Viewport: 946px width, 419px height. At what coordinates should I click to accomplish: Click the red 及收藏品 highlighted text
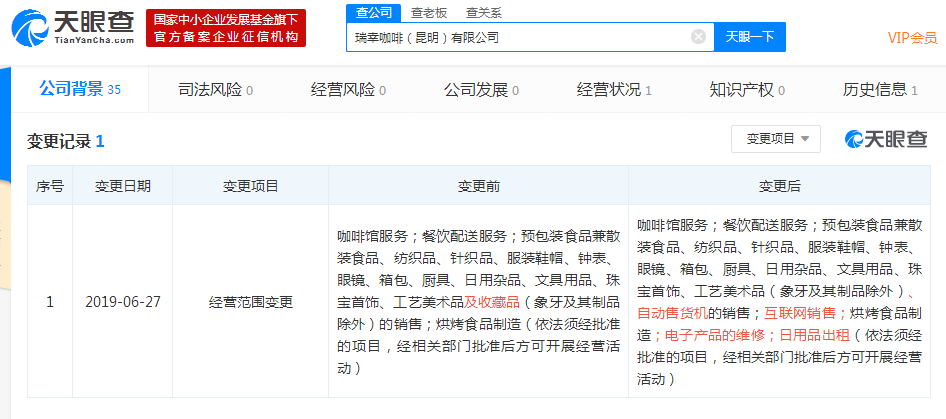pyautogui.click(x=491, y=302)
